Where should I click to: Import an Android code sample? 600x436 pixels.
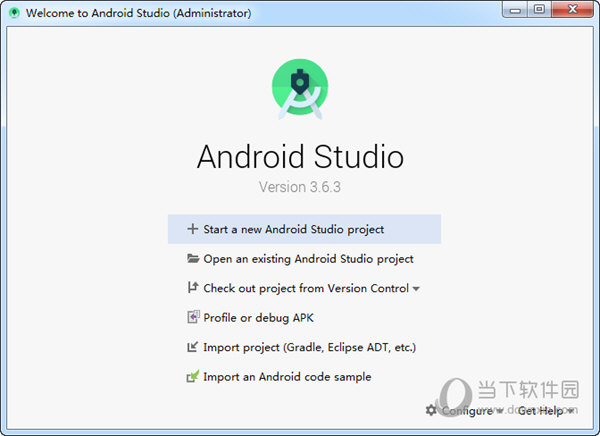click(x=287, y=377)
